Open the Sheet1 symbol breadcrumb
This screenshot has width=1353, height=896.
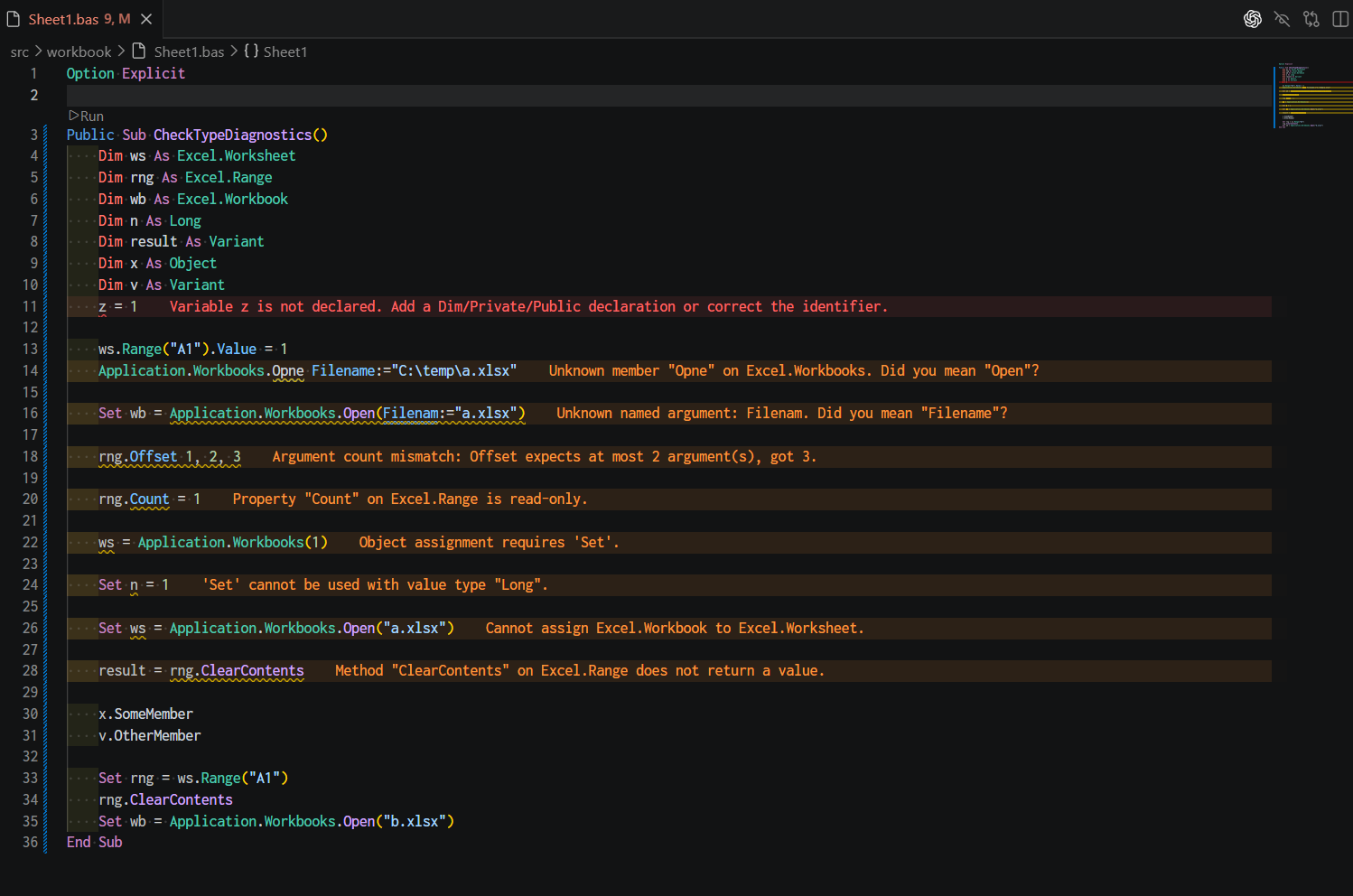pyautogui.click(x=285, y=52)
